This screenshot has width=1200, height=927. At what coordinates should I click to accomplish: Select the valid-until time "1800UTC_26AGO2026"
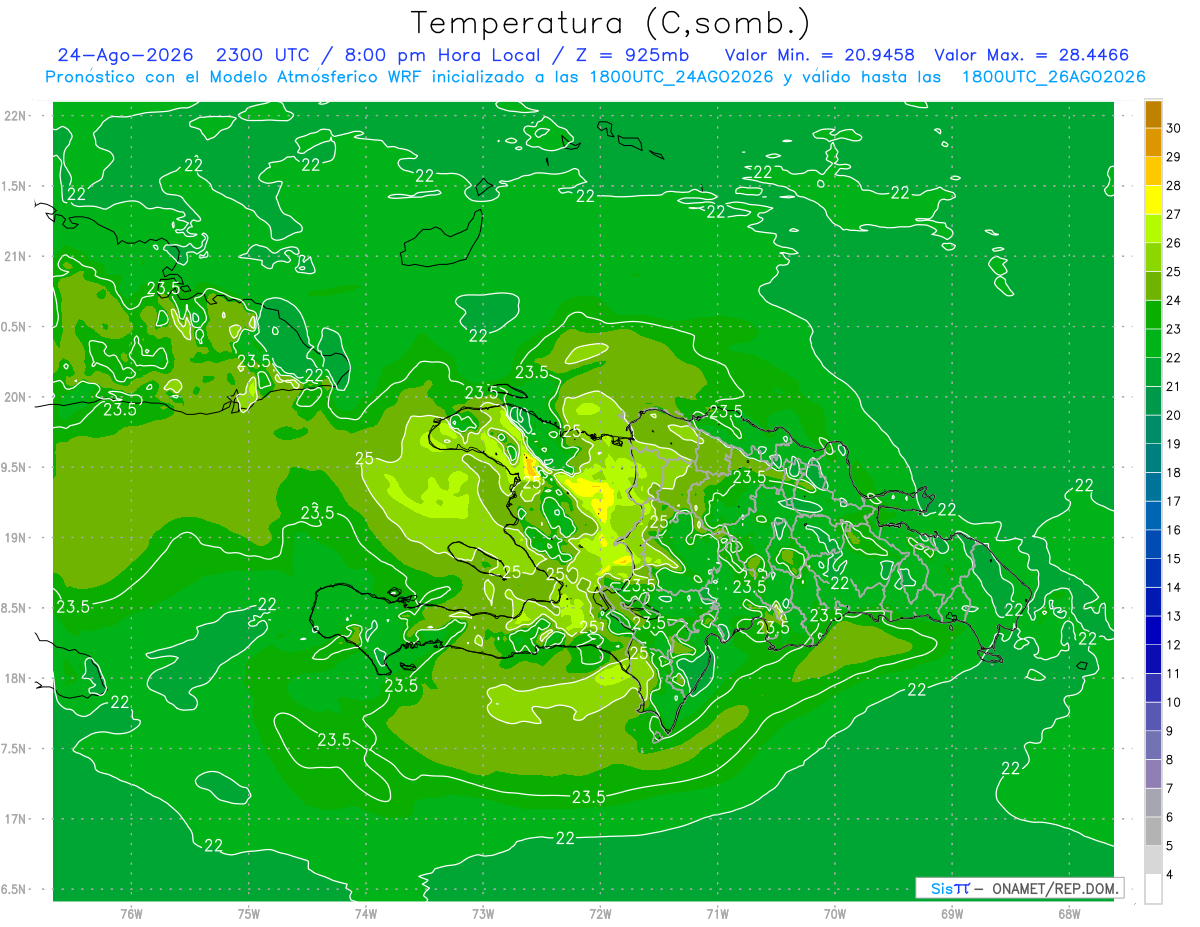coord(1053,77)
